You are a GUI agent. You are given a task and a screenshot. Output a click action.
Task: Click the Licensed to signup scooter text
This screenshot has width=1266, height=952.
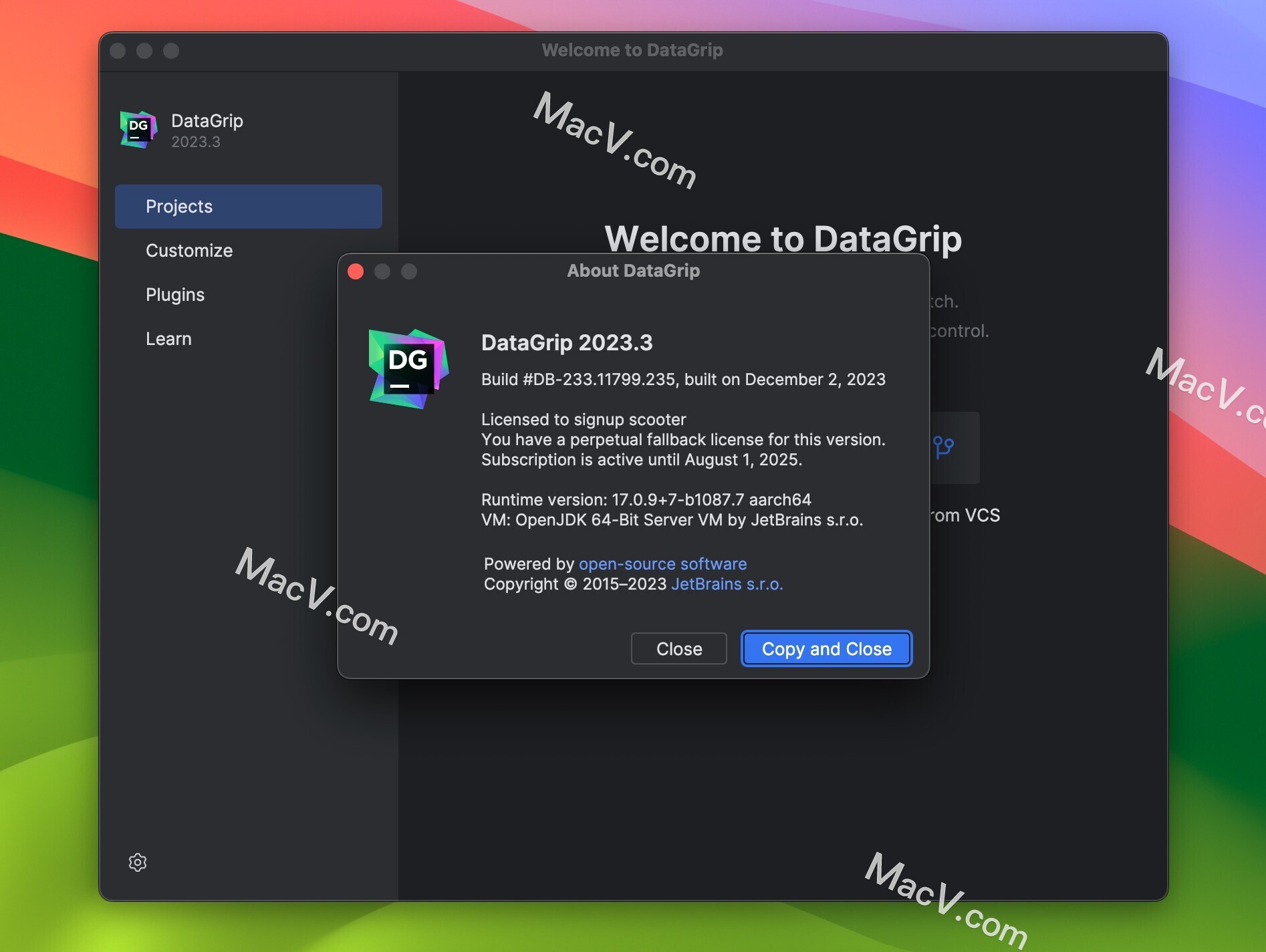tap(584, 419)
